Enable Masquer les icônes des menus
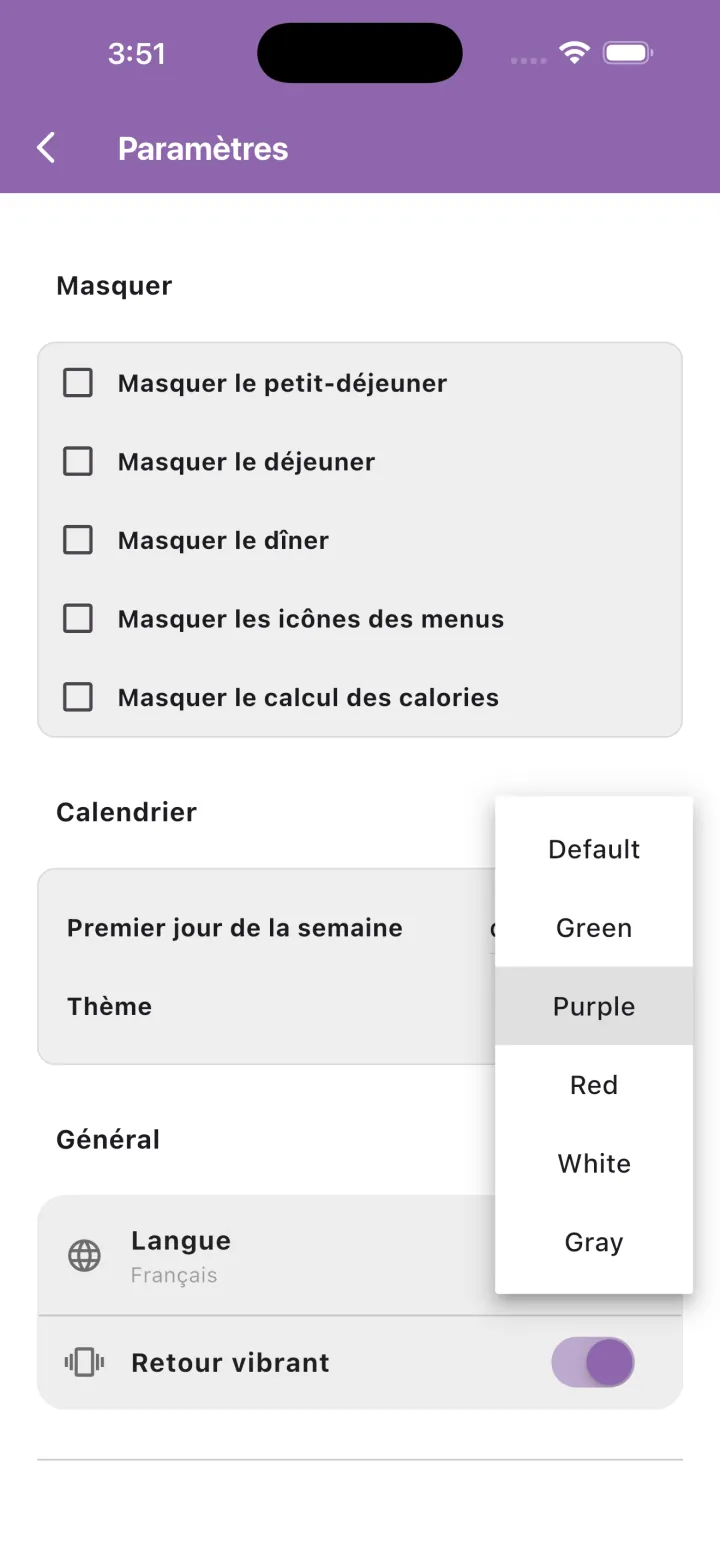The width and height of the screenshot is (720, 1565). coord(78,619)
